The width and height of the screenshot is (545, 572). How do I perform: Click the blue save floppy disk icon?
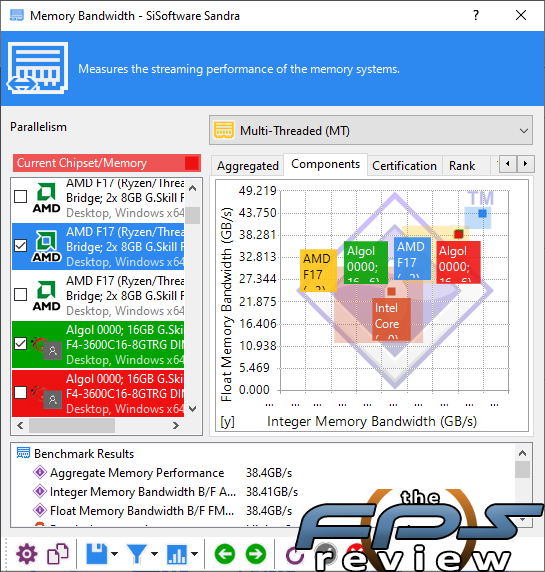click(97, 554)
